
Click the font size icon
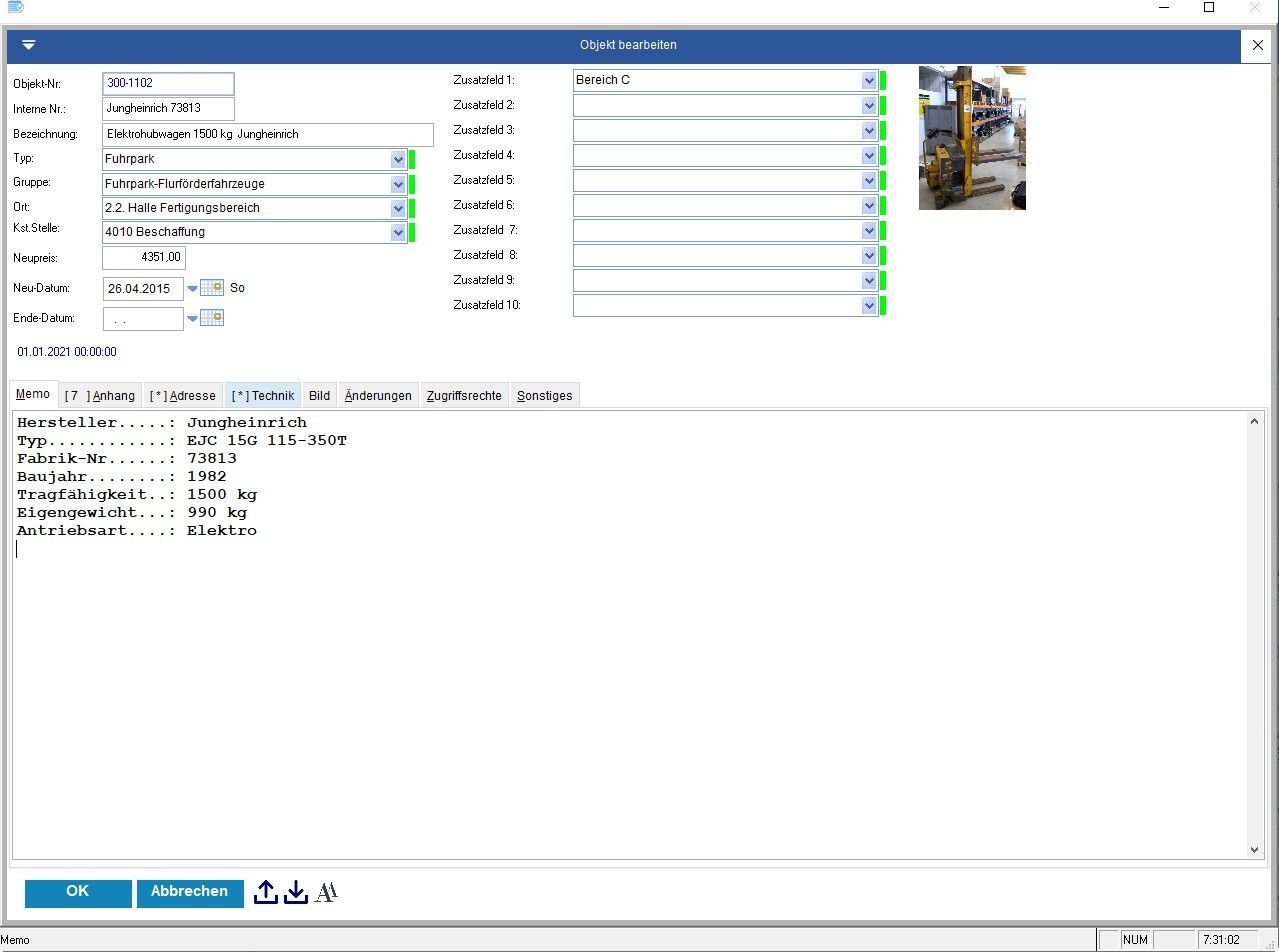326,892
